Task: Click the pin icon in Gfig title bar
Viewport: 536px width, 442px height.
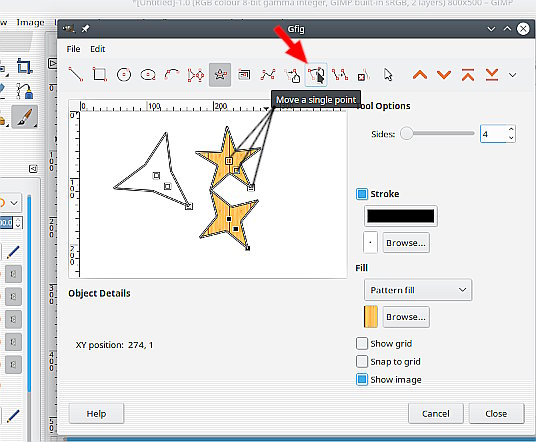Action: [x=85, y=29]
